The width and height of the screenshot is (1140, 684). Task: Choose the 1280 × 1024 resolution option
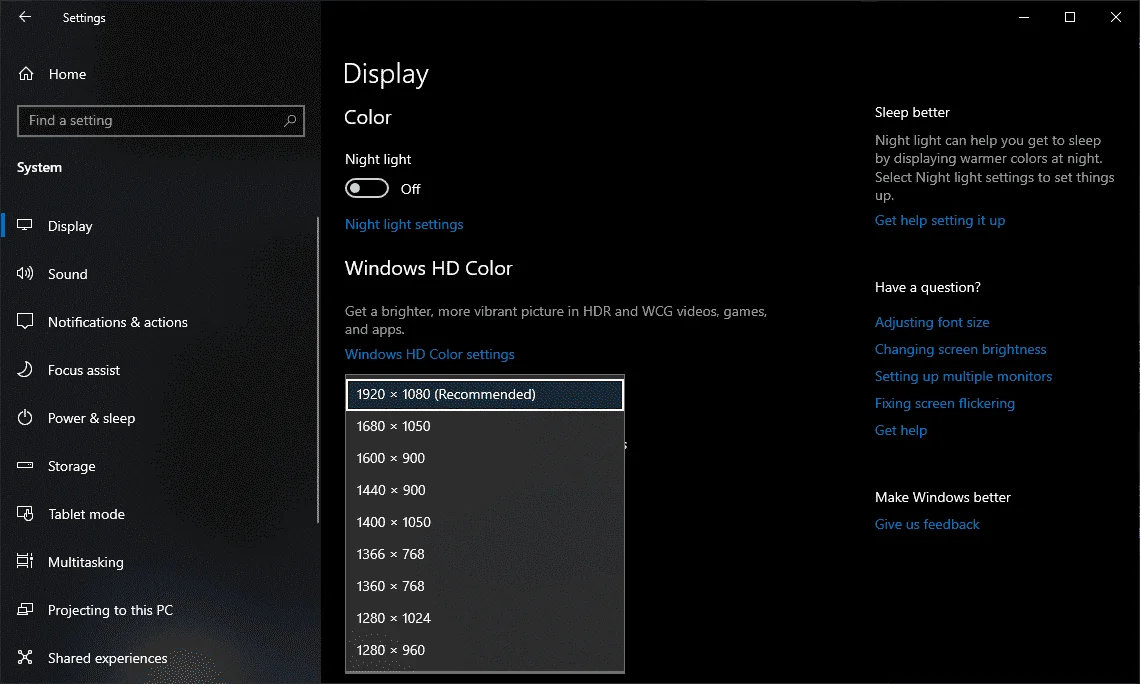485,618
